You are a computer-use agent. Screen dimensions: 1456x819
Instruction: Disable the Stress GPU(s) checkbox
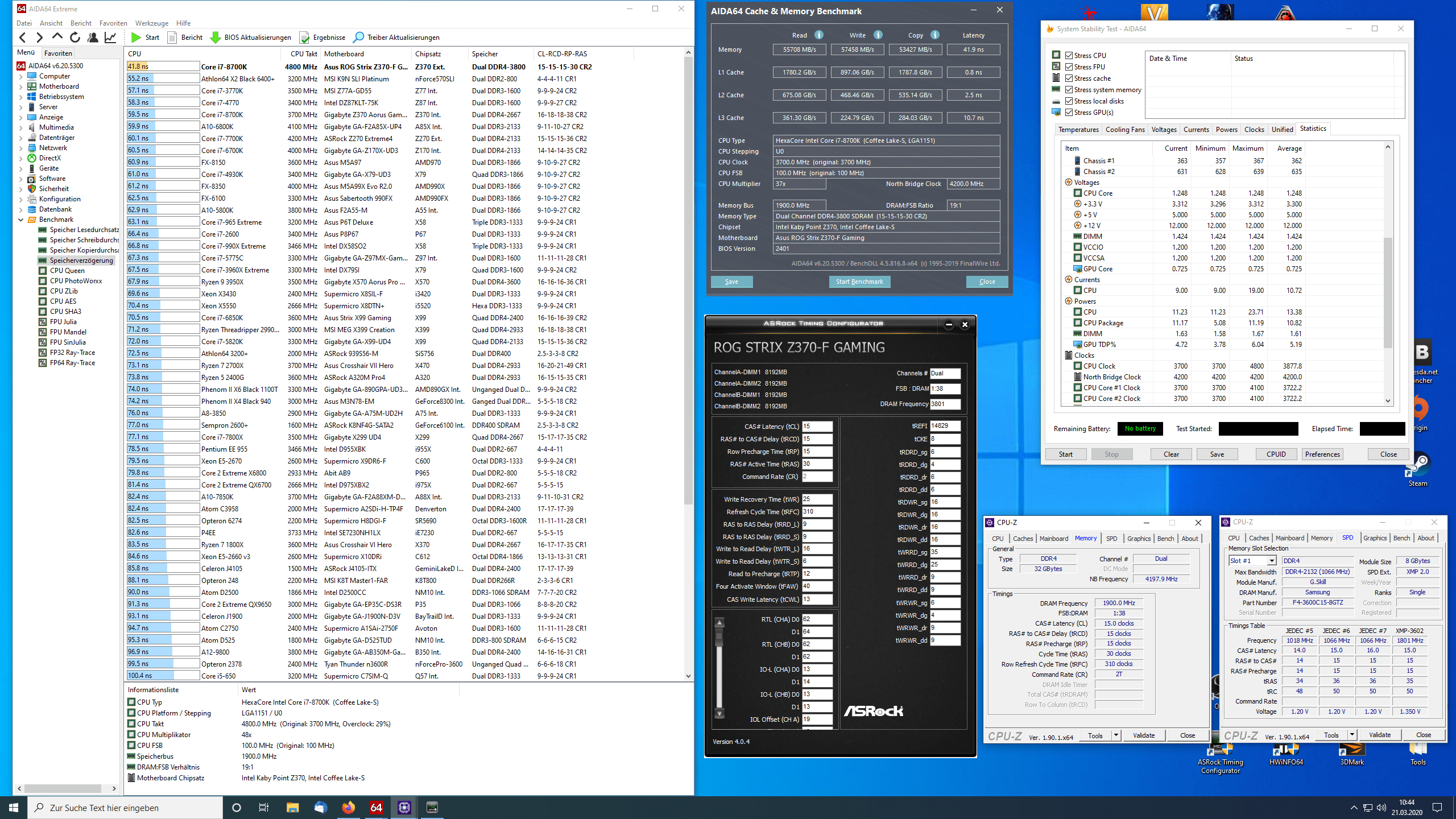click(1069, 112)
